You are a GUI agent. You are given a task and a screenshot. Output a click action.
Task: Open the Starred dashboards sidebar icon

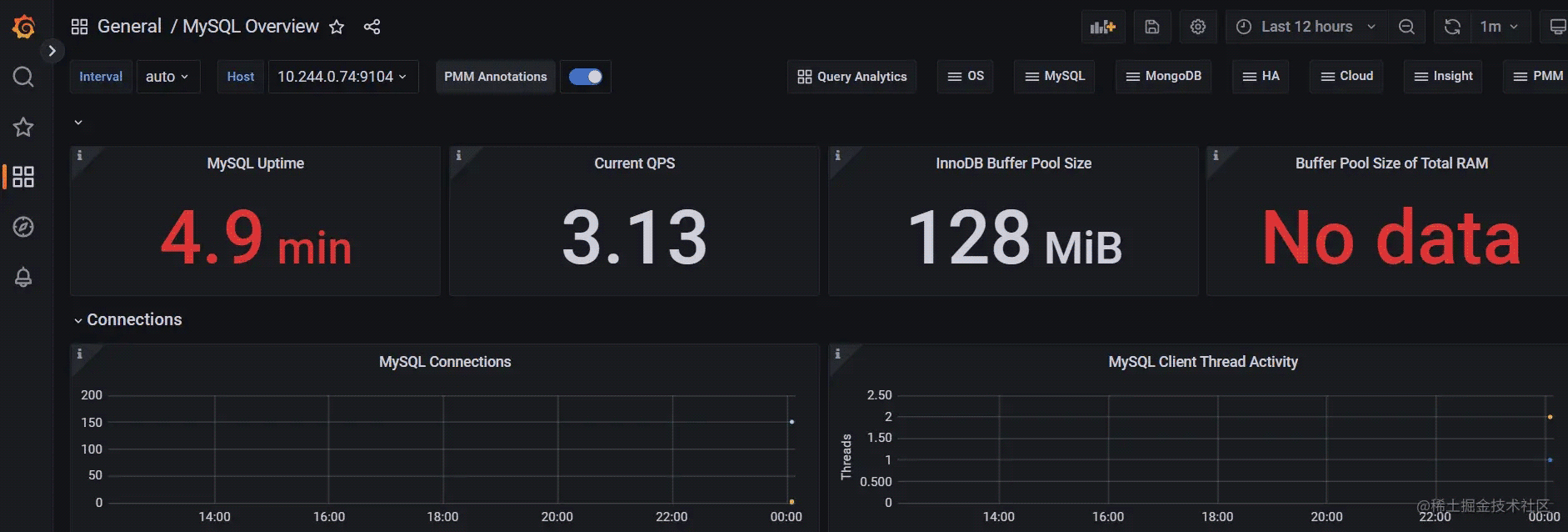click(x=23, y=127)
